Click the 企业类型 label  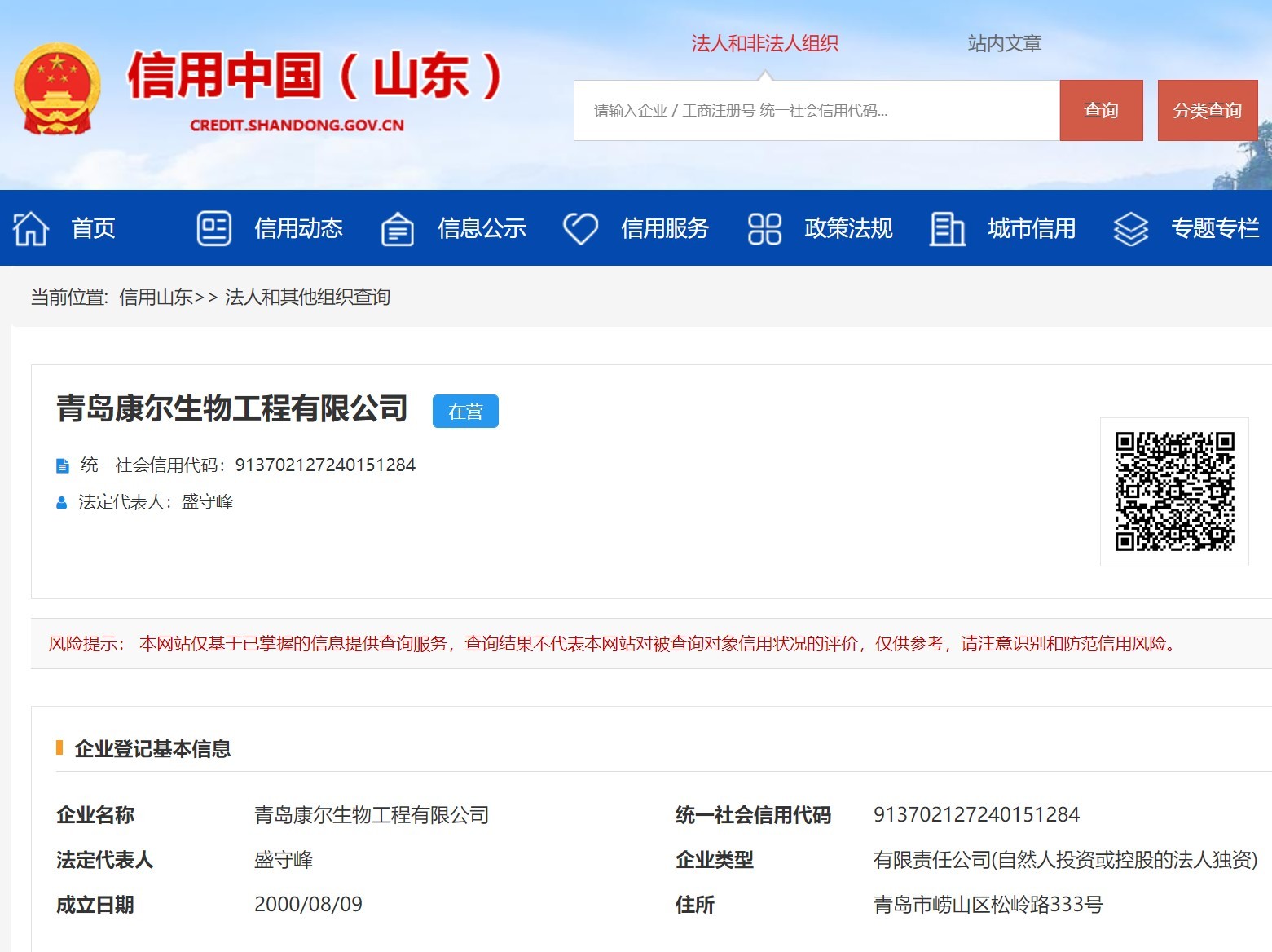(x=715, y=860)
